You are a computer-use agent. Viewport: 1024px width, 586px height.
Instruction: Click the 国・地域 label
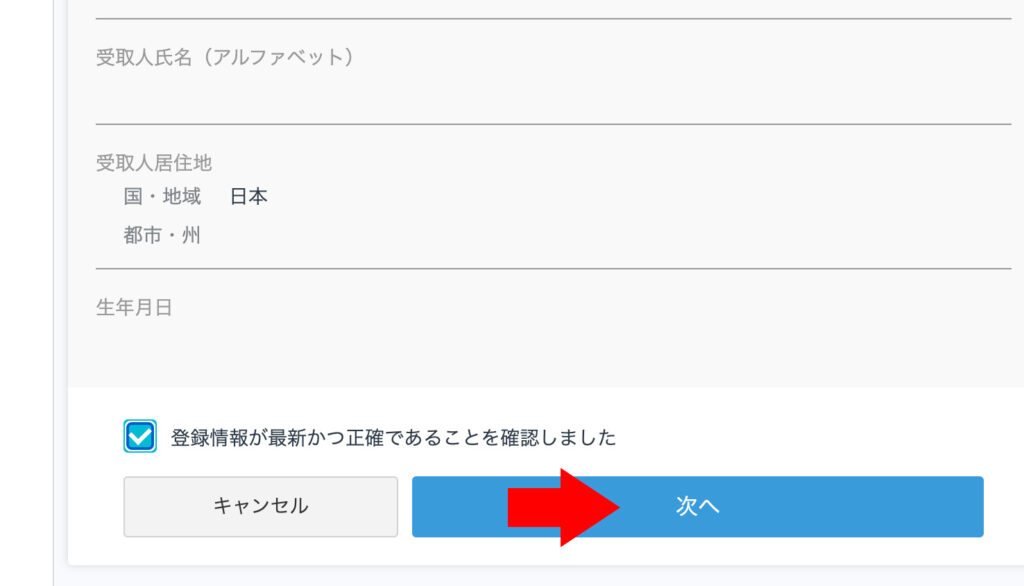tap(162, 196)
